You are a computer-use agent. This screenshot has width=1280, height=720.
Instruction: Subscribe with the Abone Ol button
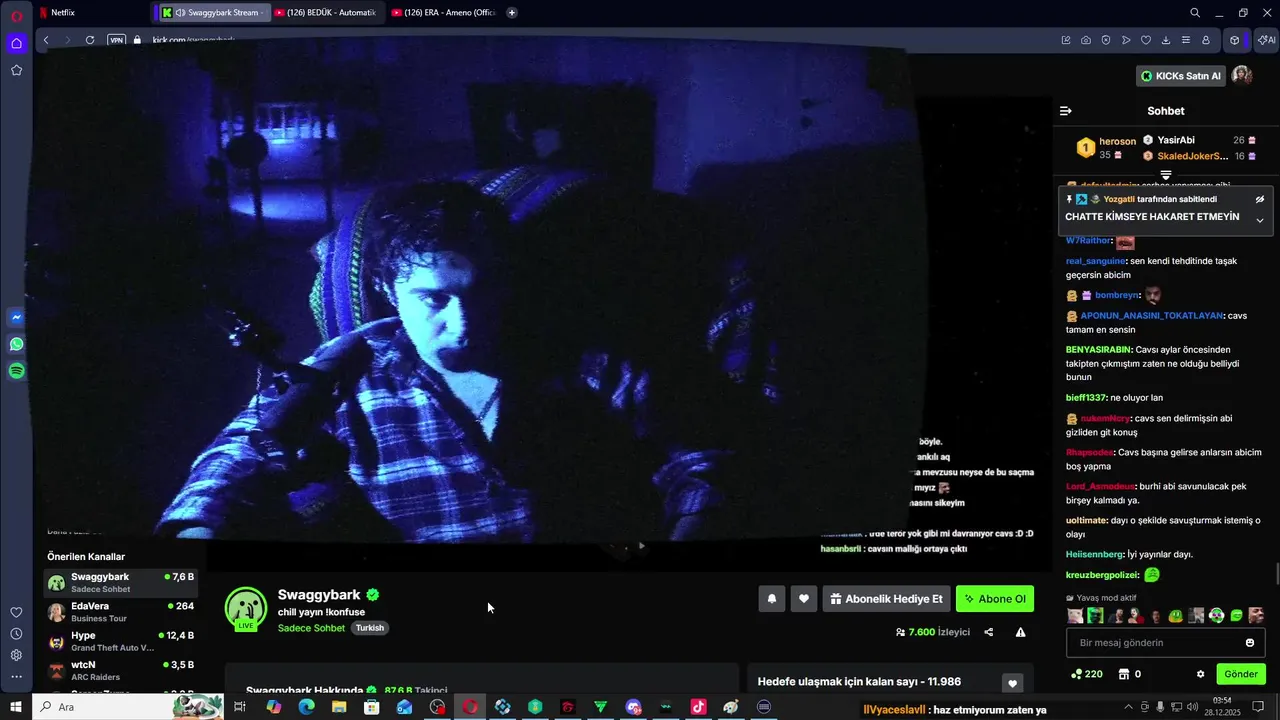[x=995, y=599]
